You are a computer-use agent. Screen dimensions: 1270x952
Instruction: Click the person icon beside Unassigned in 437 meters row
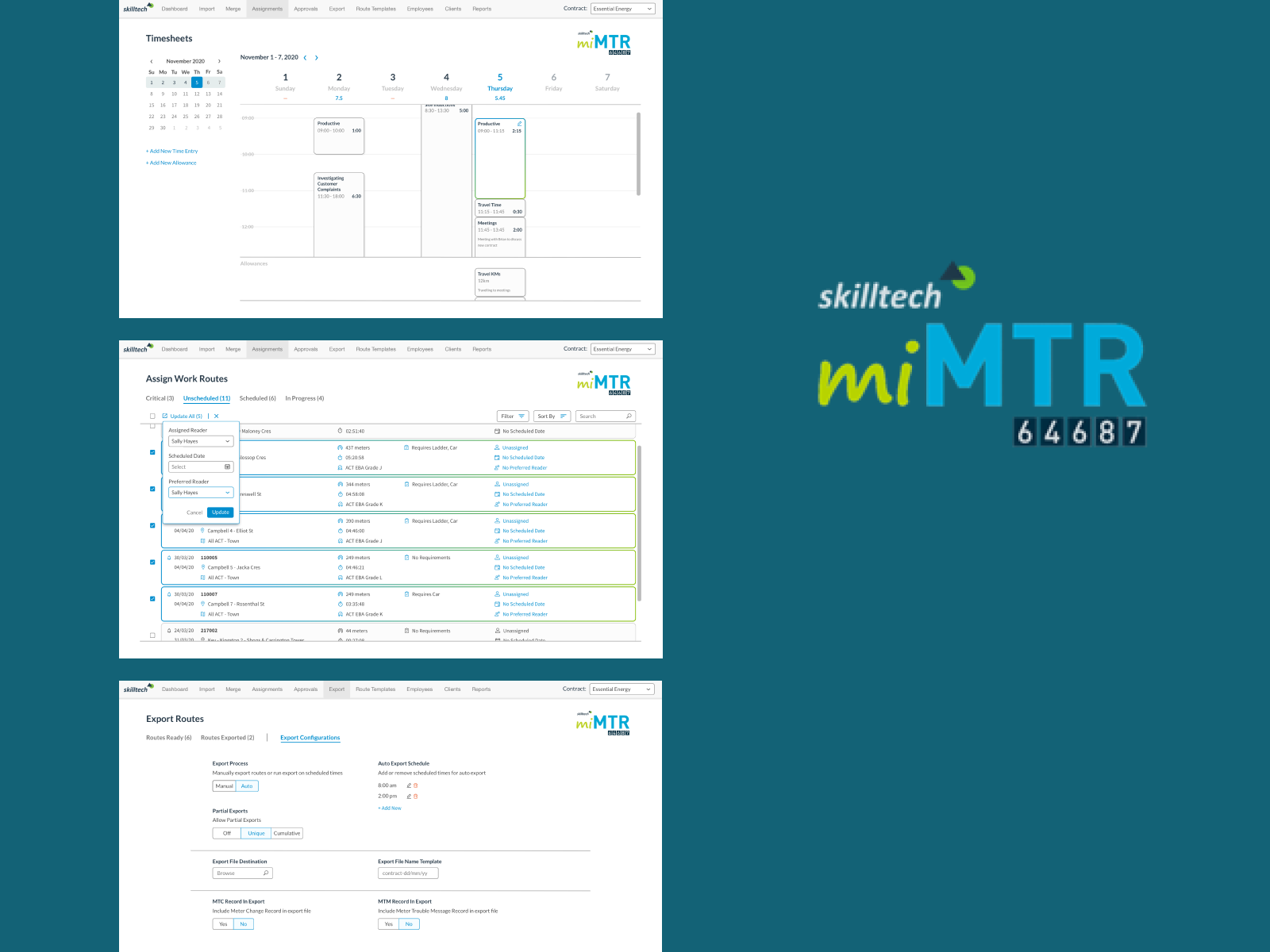pos(497,447)
